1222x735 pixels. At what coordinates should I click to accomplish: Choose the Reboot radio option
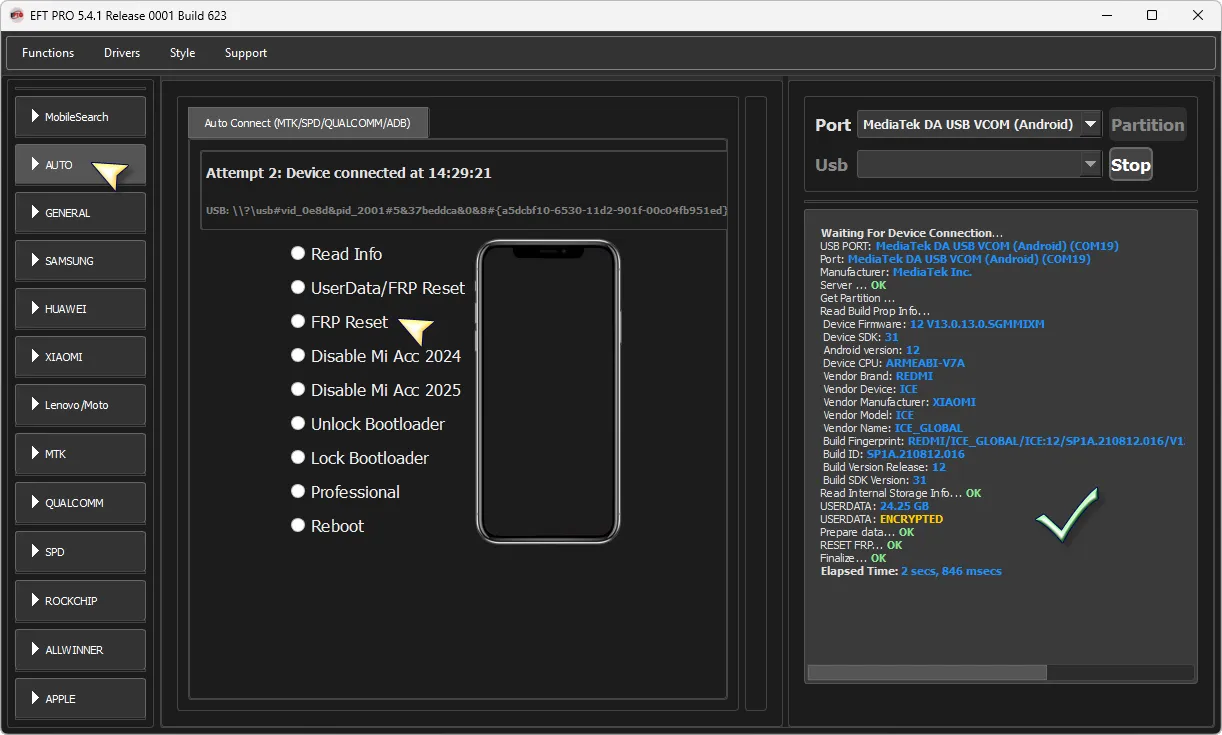pos(298,526)
